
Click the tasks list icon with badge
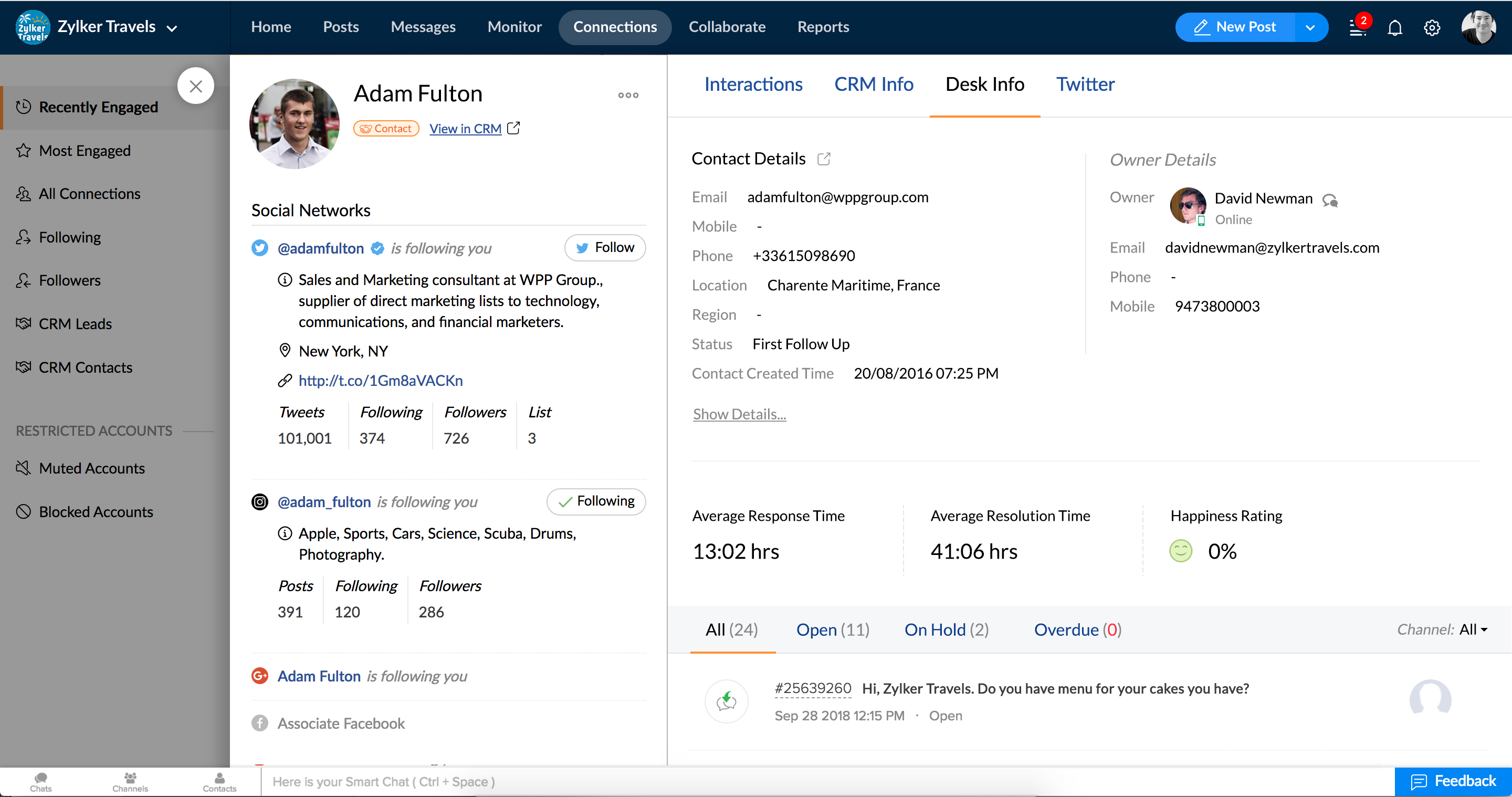(1358, 28)
